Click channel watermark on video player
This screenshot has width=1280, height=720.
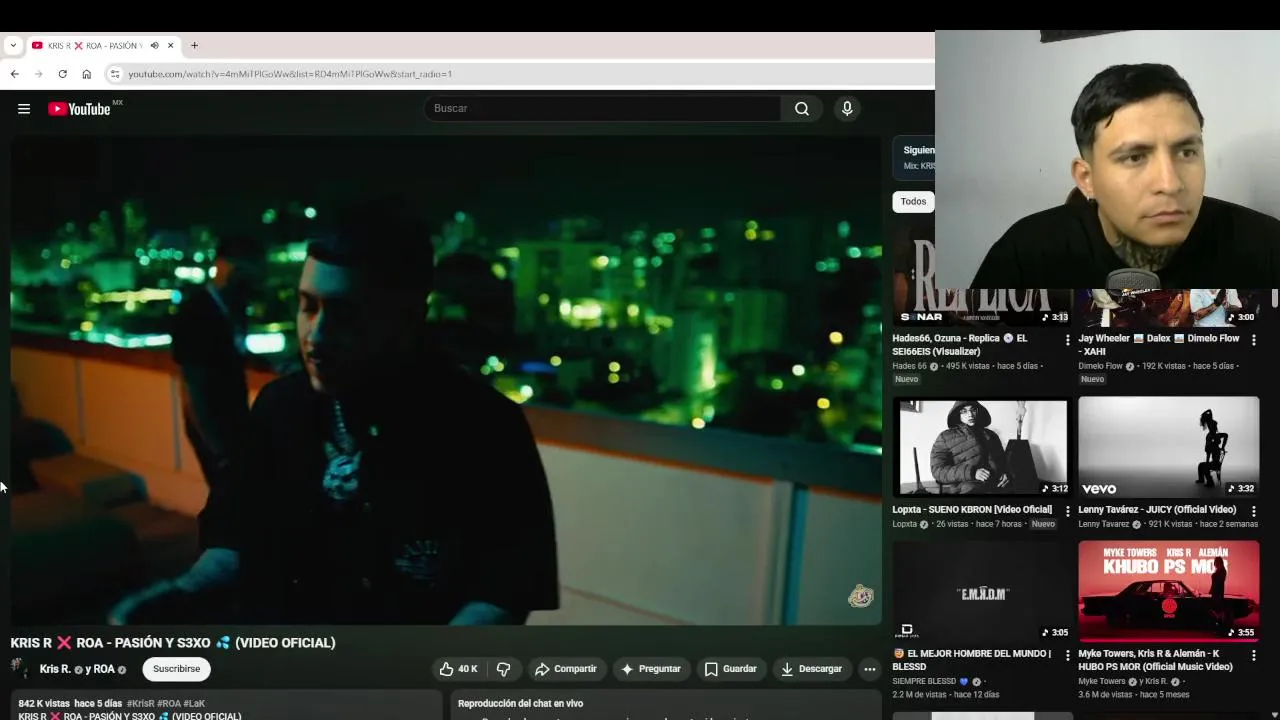(x=860, y=597)
